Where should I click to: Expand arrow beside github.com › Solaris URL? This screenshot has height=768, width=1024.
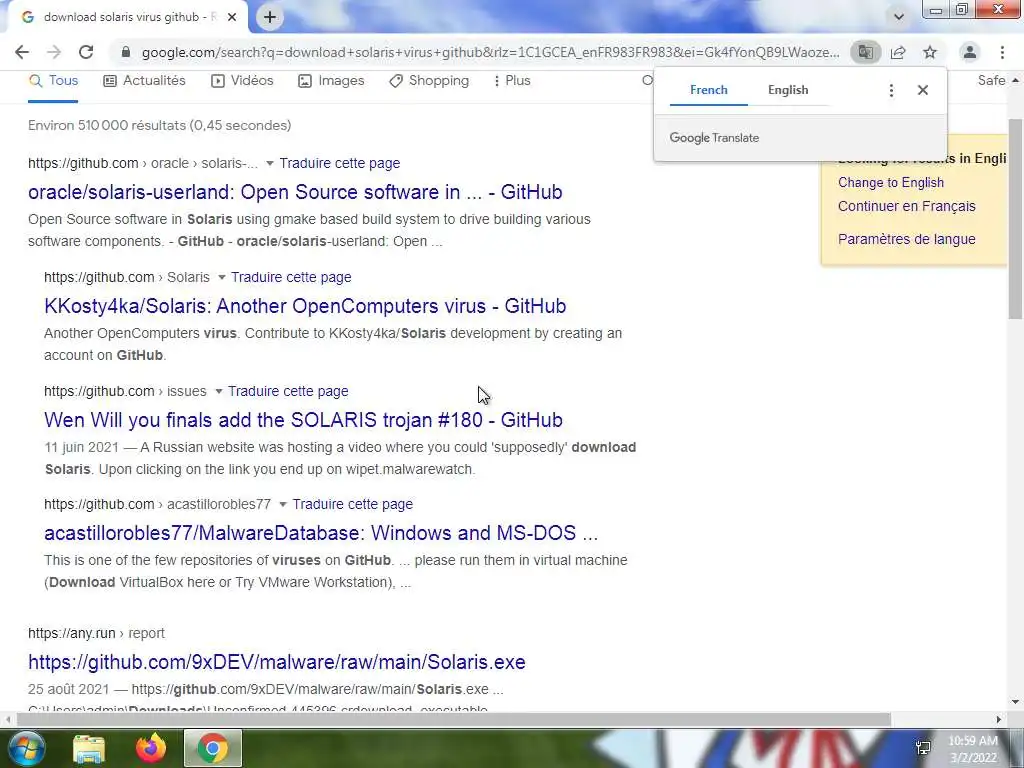point(221,278)
